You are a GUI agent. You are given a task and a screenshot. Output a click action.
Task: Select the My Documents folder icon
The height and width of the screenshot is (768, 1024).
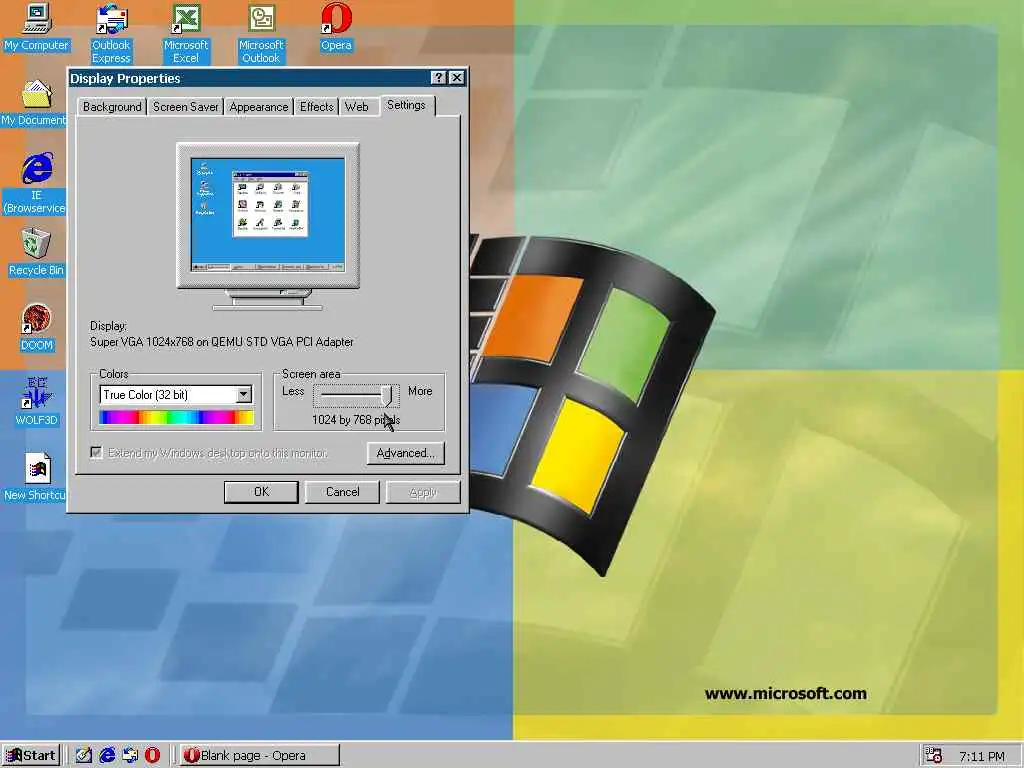coord(34,103)
